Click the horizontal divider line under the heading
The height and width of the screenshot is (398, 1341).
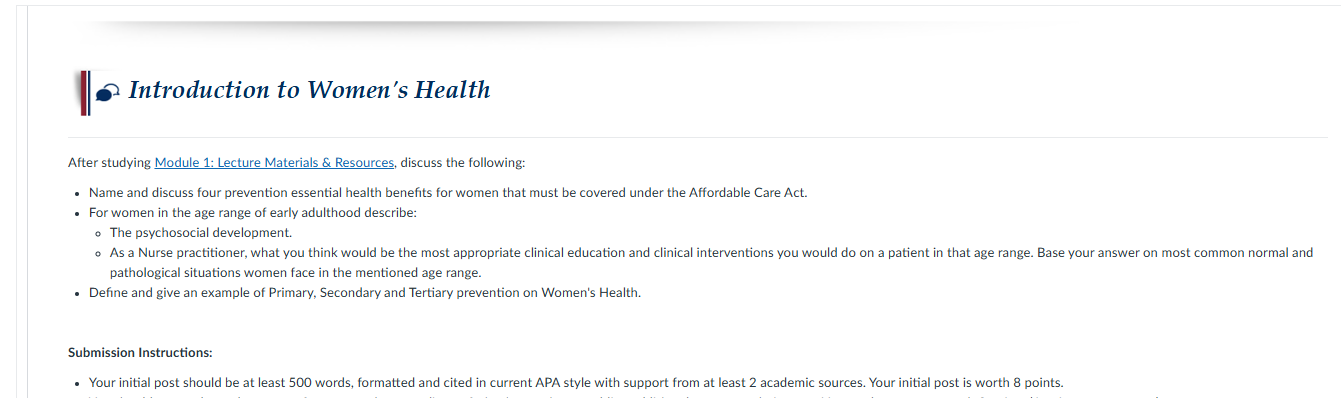click(x=697, y=137)
